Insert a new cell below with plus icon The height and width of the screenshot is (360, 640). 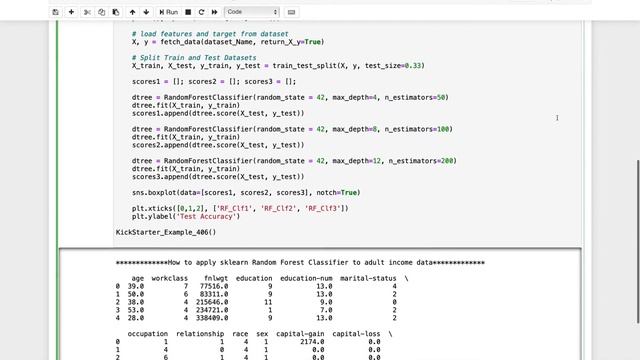(x=71, y=12)
